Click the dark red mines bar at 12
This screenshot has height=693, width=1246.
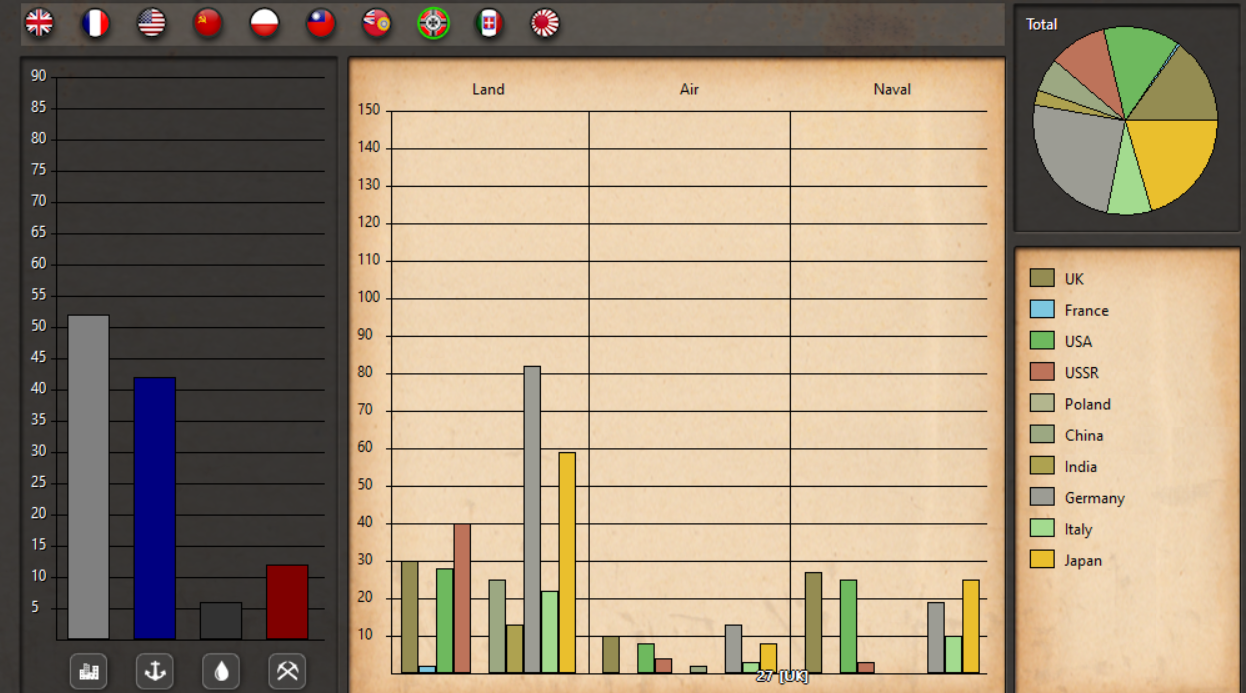coord(287,602)
